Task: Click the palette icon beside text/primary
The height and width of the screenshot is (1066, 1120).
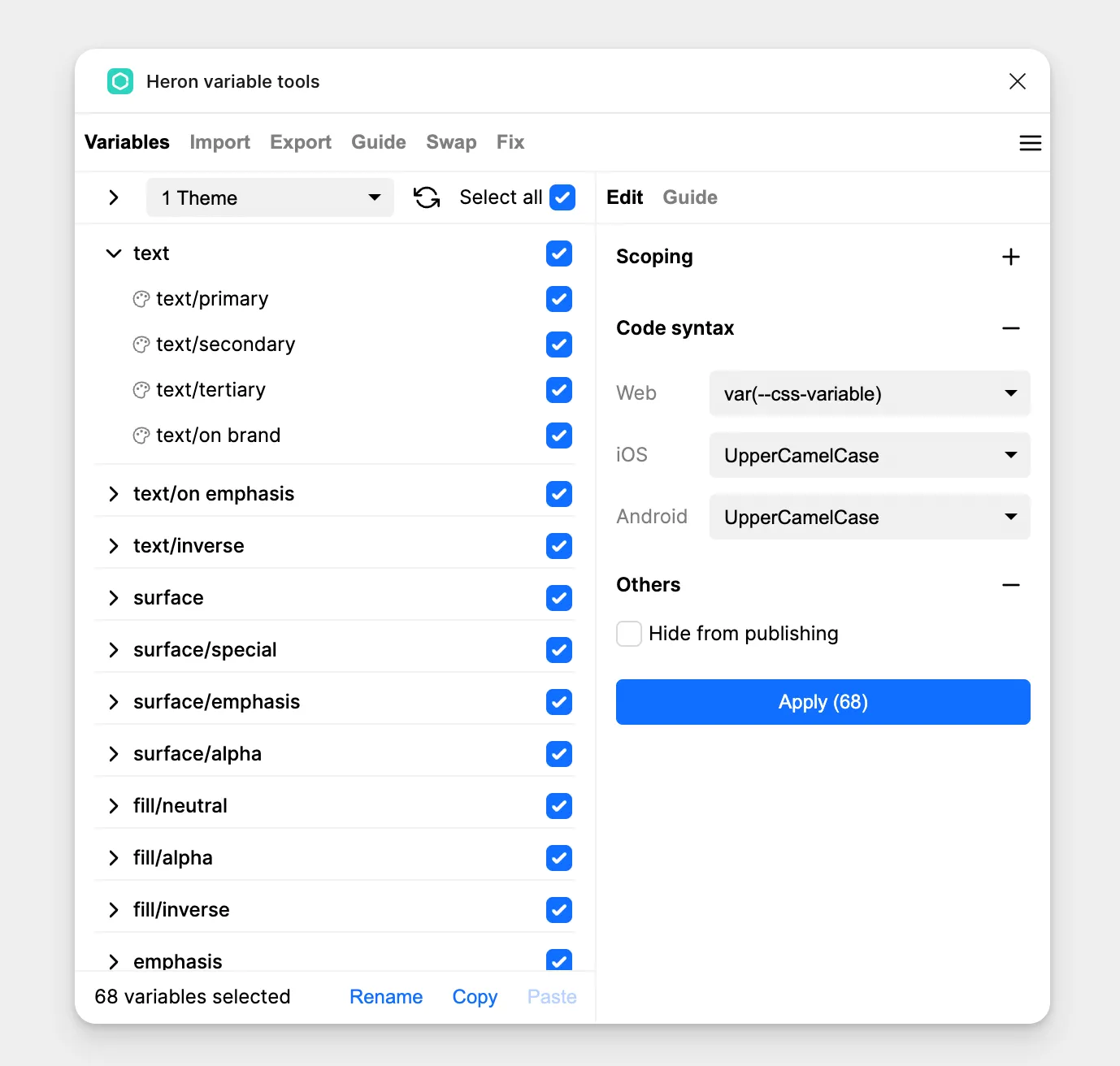Action: (x=141, y=299)
